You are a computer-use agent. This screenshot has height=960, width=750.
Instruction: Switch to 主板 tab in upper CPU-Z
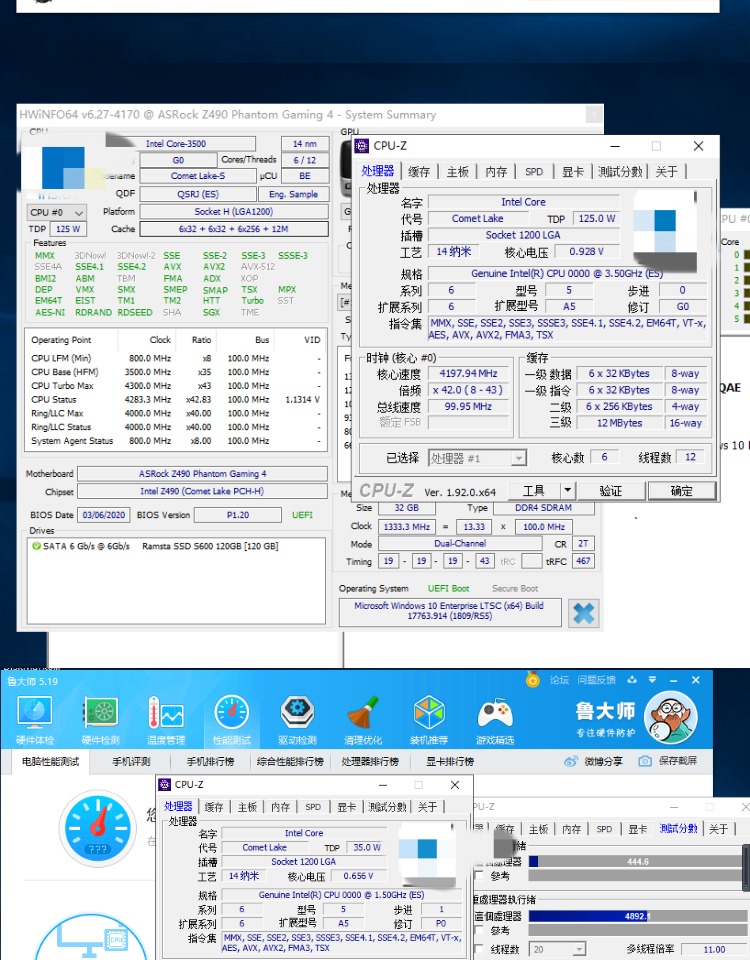457,171
